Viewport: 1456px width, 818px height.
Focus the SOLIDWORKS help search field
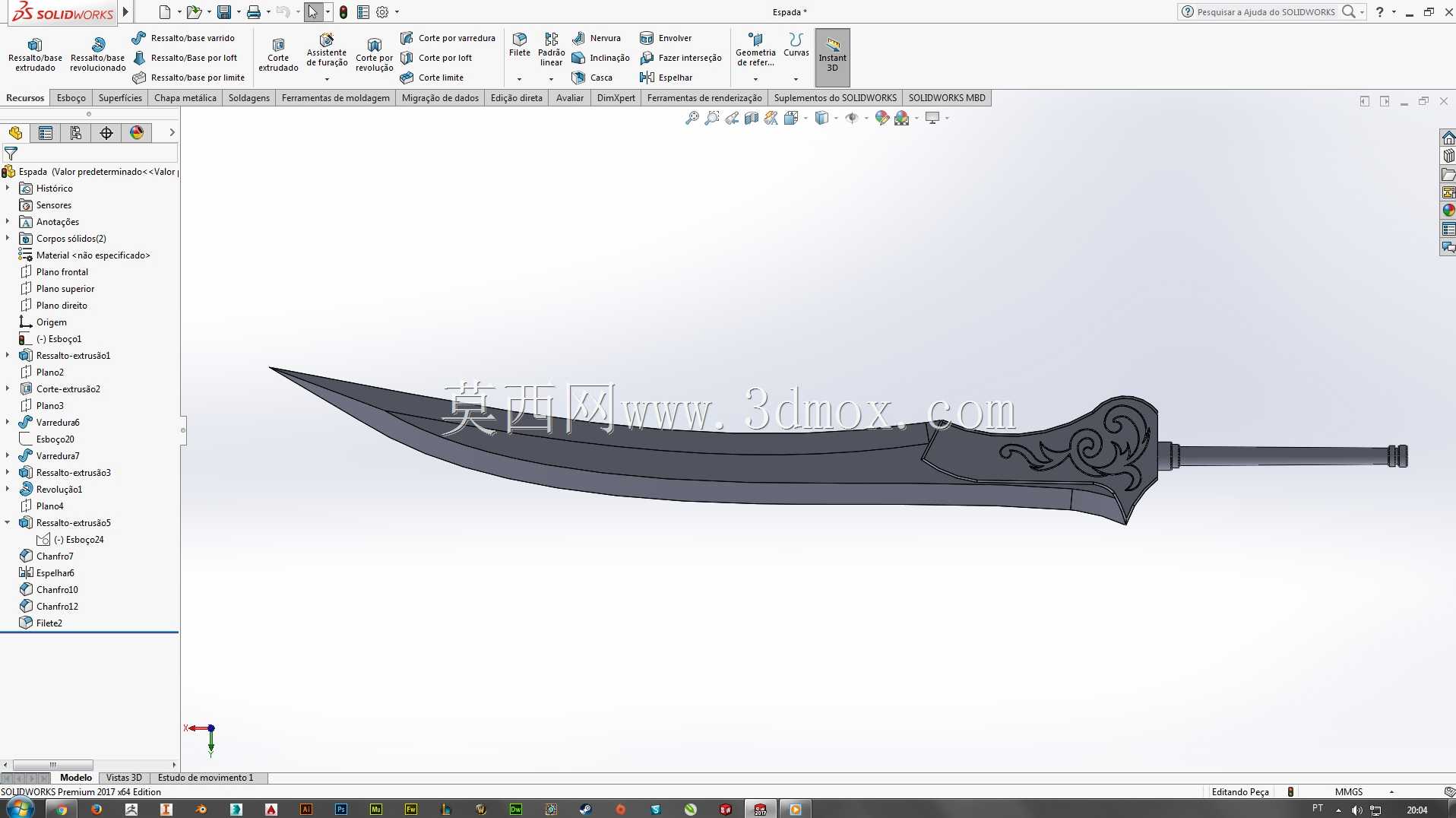click(1265, 12)
